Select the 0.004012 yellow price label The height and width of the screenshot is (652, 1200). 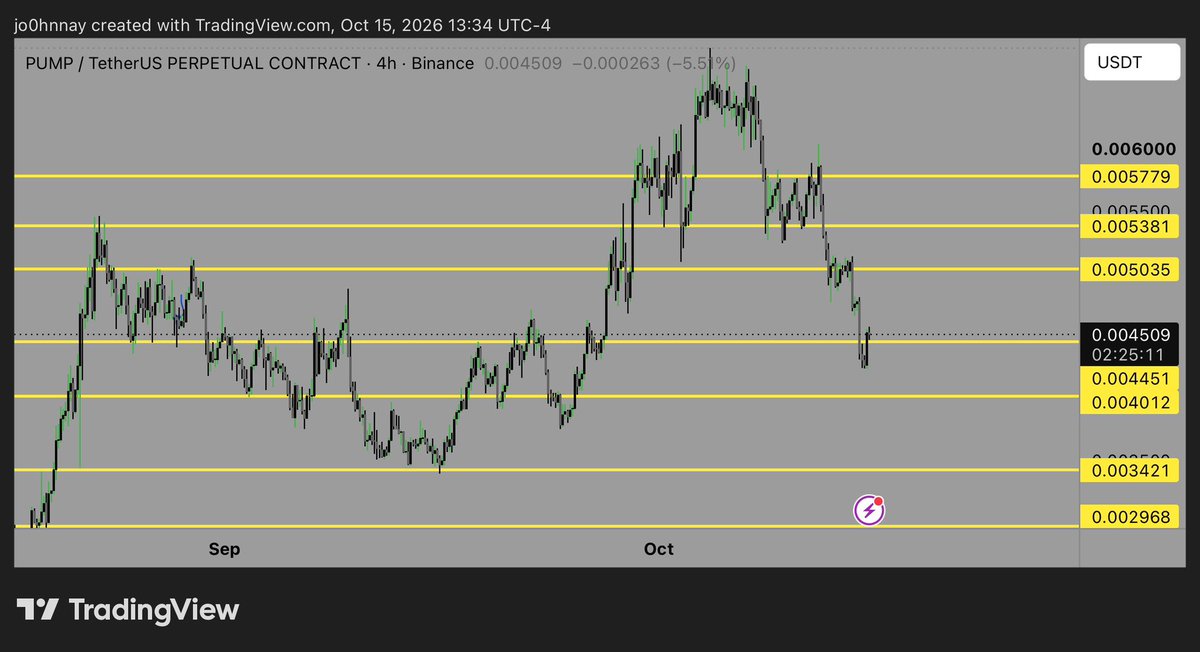click(x=1132, y=402)
